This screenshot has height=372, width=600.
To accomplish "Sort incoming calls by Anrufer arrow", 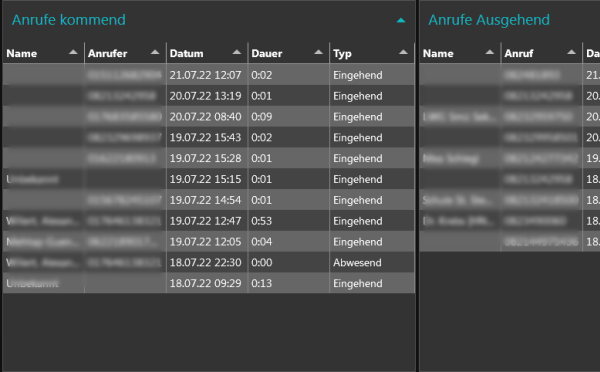I will pos(155,52).
